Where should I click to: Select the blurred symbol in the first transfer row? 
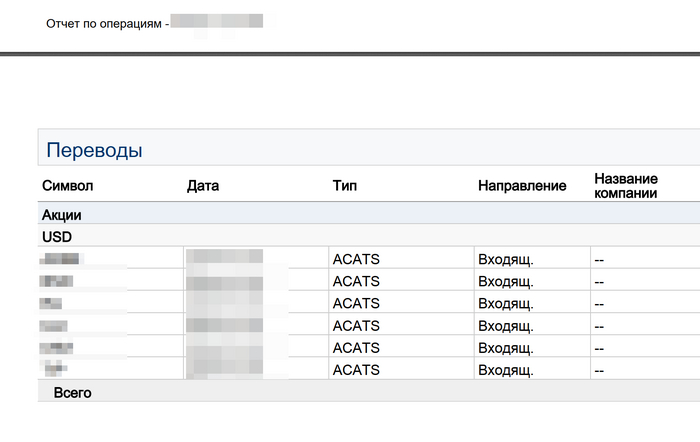point(62,260)
